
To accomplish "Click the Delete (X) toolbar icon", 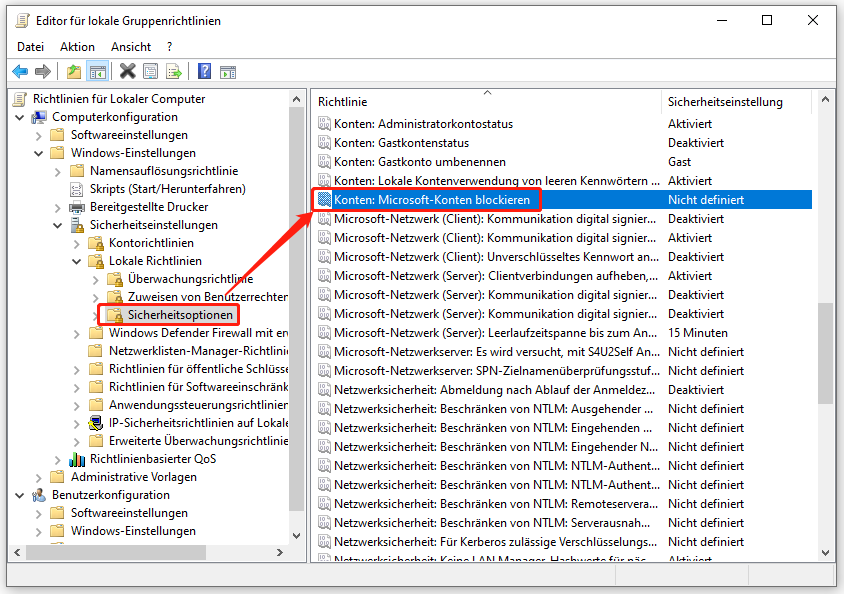I will coord(125,71).
